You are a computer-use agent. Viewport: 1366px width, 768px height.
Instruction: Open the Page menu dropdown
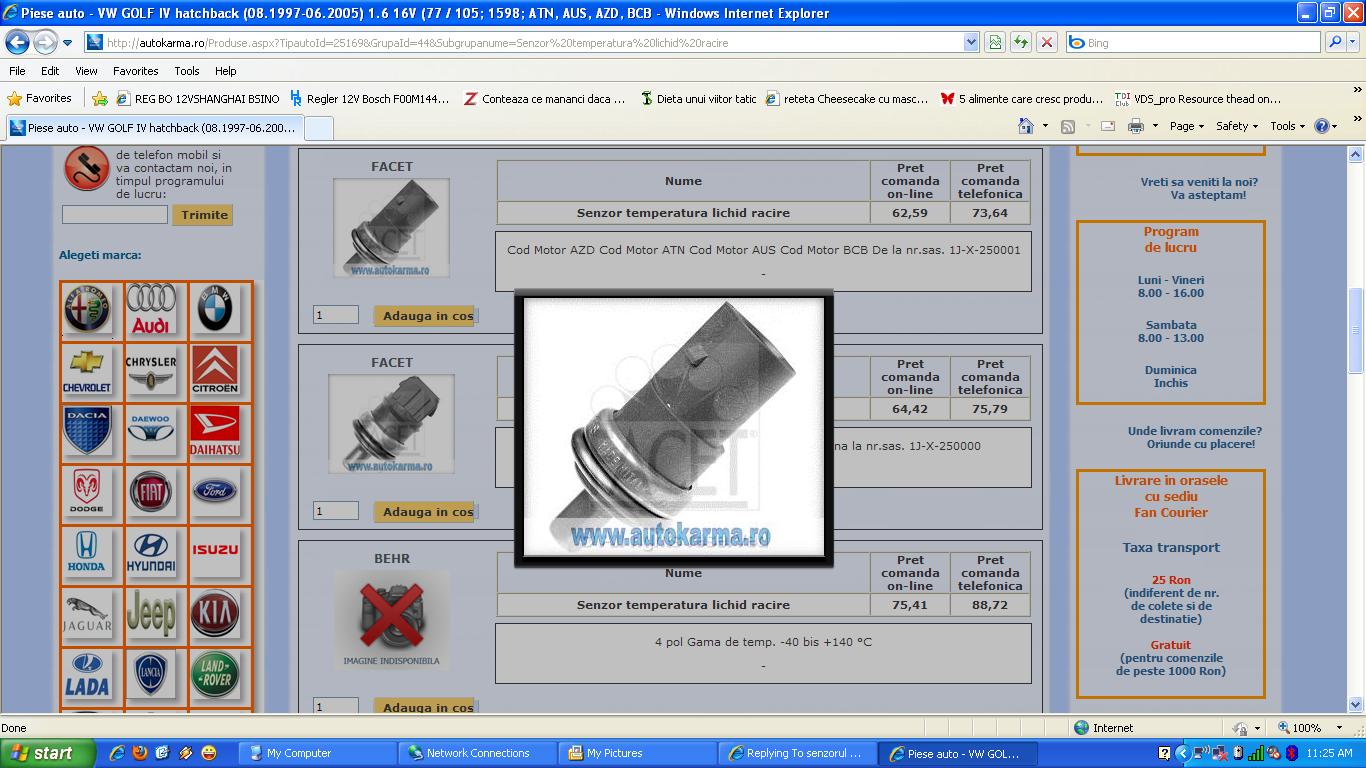[1186, 126]
